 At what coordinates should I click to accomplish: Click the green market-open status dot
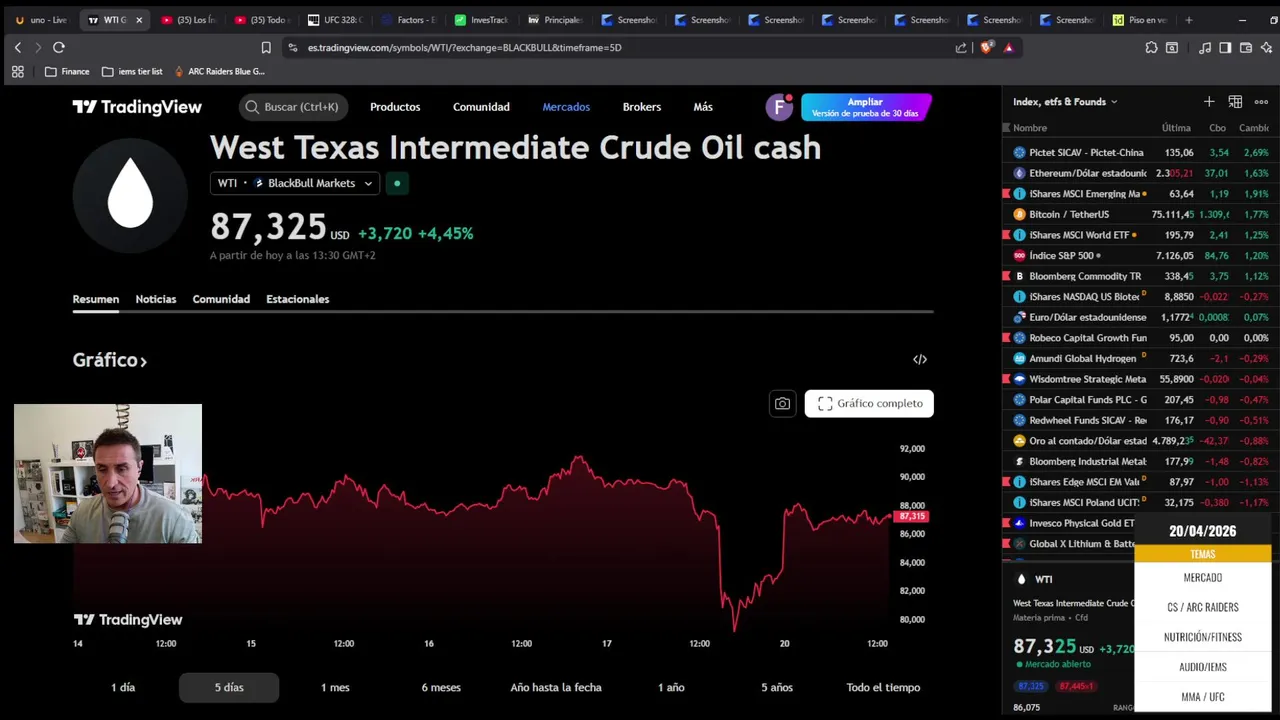click(397, 183)
